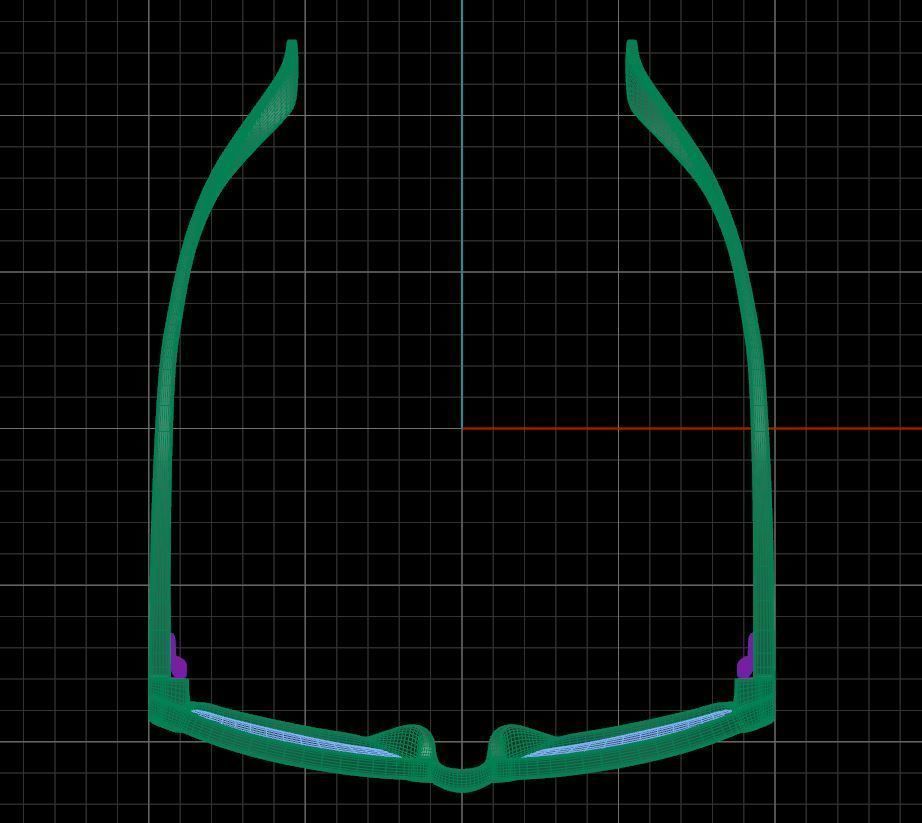The height and width of the screenshot is (823, 922).
Task: Pick the blue lens on the left side
Action: tap(296, 734)
